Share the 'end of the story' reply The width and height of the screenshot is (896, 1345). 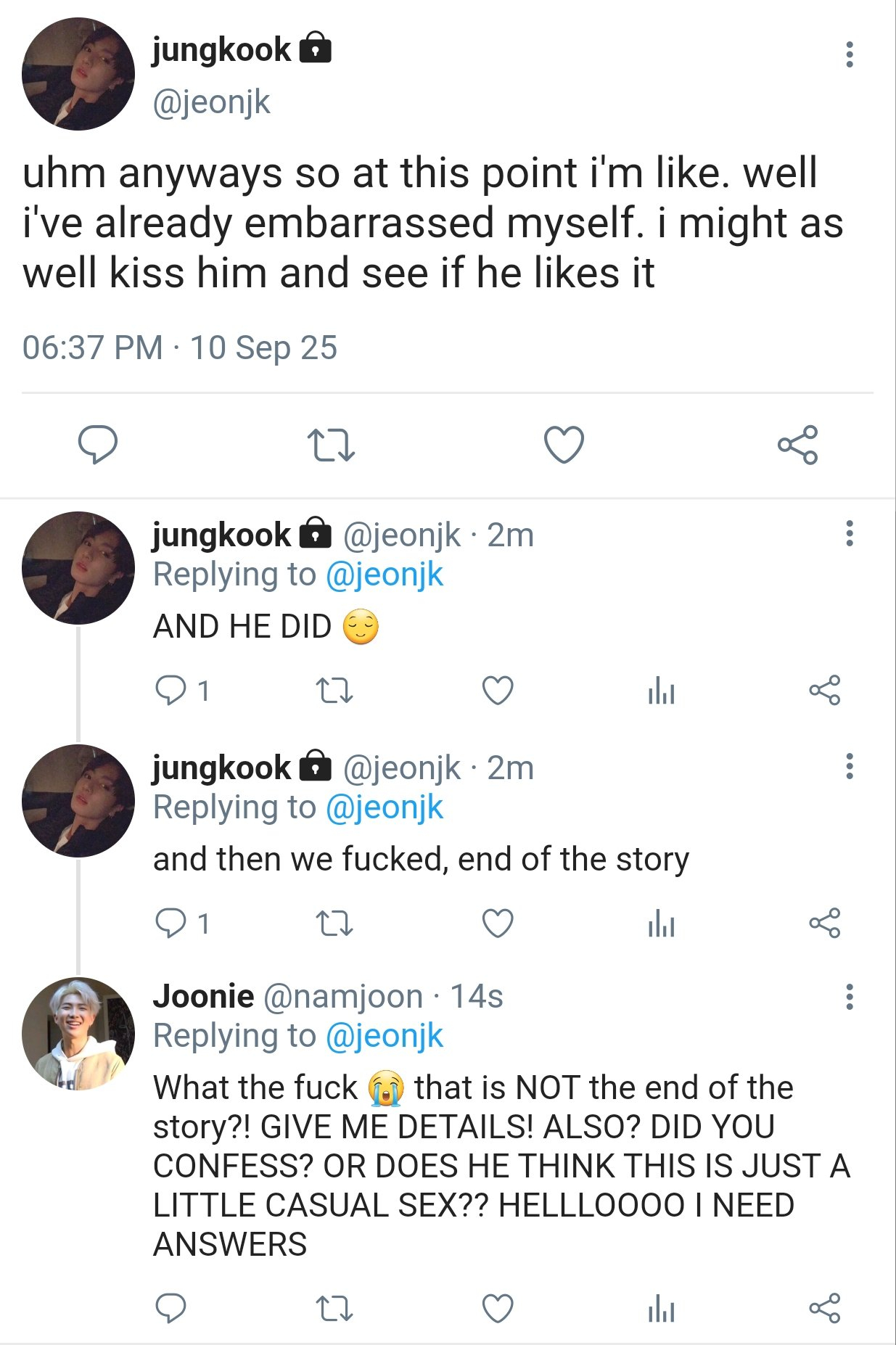tap(825, 924)
